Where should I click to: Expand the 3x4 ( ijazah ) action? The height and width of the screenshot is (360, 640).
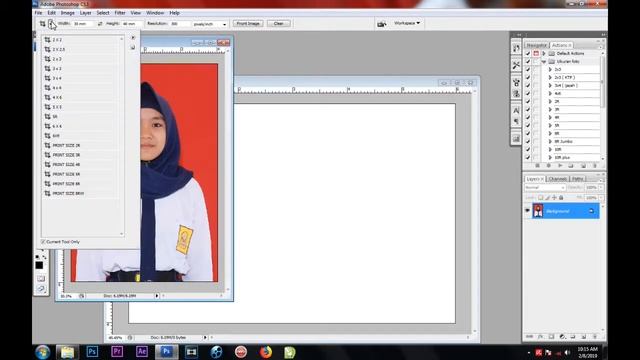(550, 86)
